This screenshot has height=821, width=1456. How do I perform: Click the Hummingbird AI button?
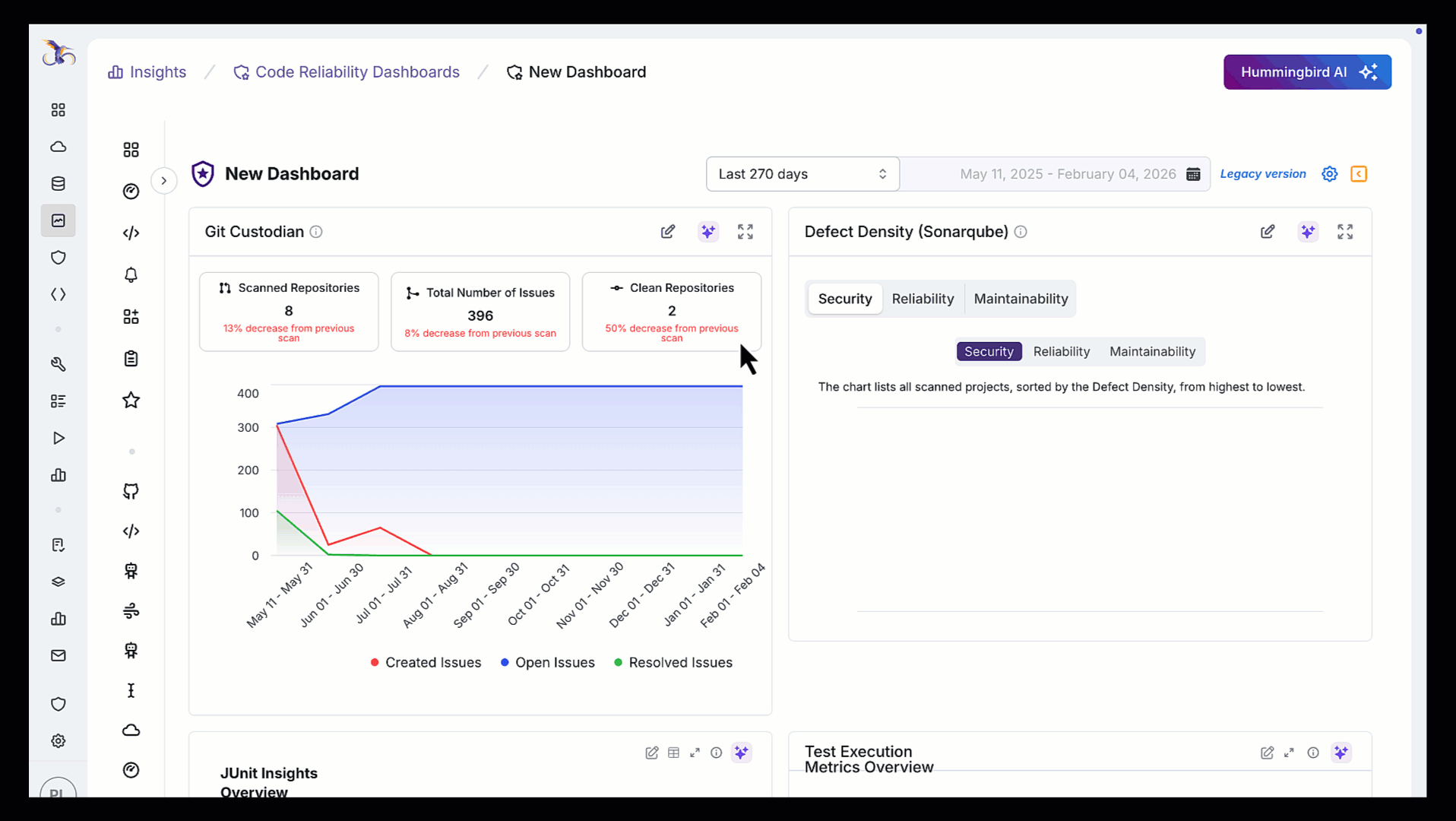point(1307,72)
